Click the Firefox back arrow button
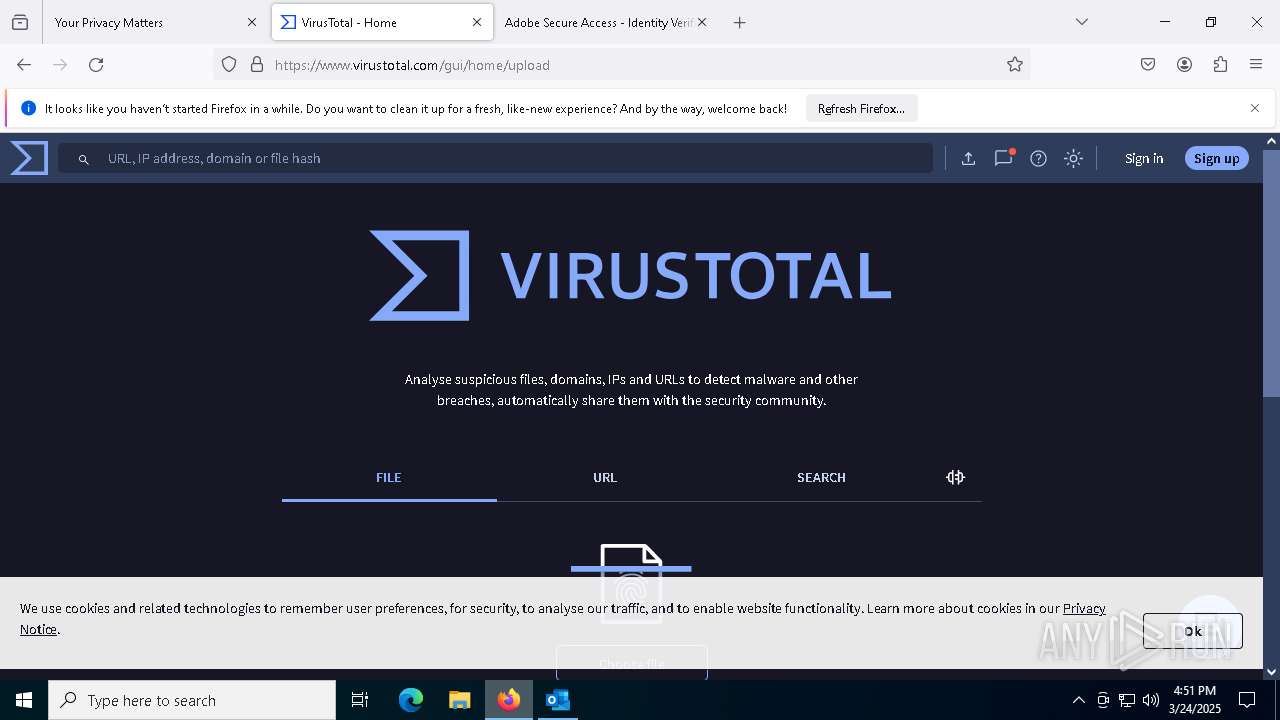This screenshot has height=720, width=1280. [24, 65]
